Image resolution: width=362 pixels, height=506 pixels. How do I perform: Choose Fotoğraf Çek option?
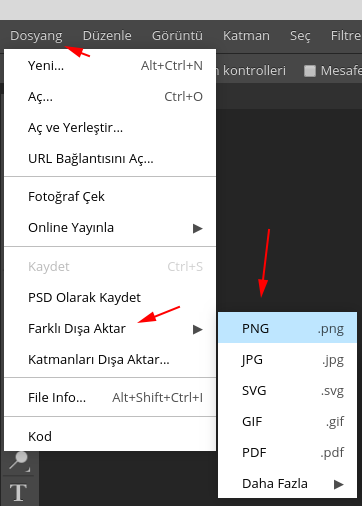pos(110,197)
